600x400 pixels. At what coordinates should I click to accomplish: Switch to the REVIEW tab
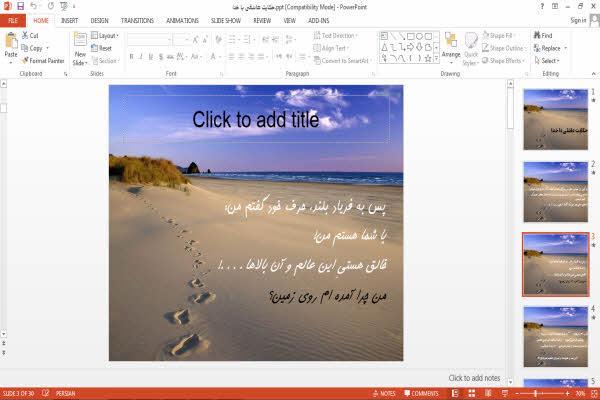pyautogui.click(x=262, y=20)
